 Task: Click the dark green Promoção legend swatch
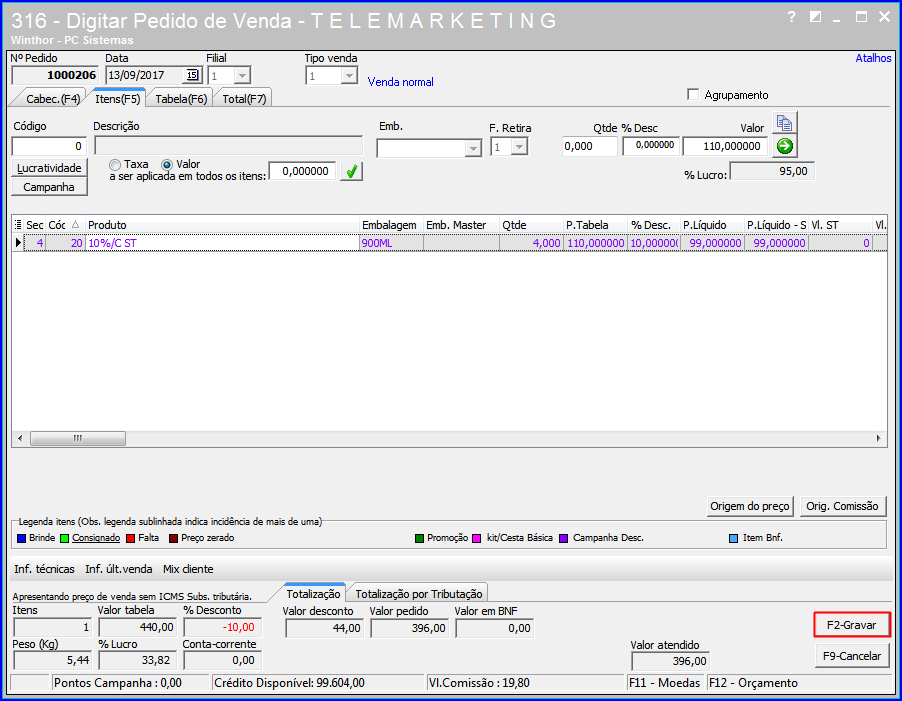pos(419,538)
